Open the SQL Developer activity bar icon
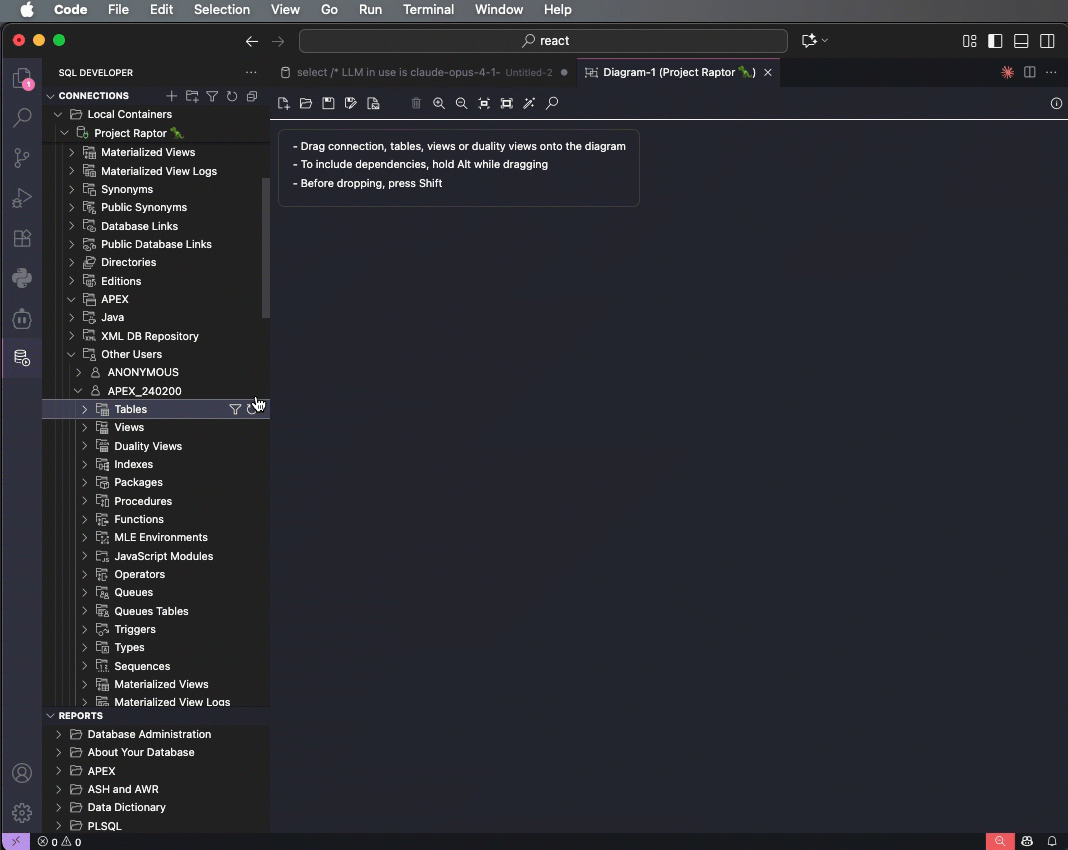 [22, 358]
